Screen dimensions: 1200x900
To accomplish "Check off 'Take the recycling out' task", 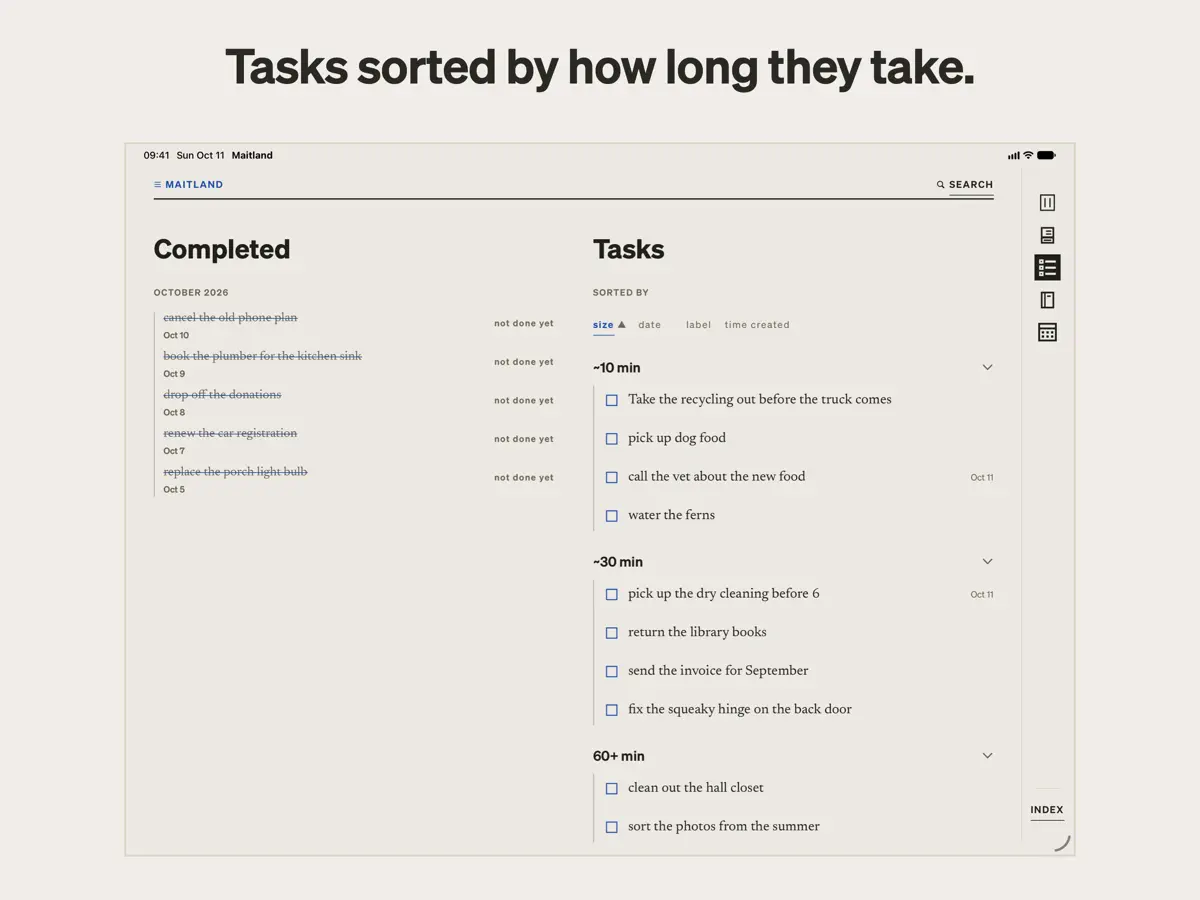I will pos(612,400).
